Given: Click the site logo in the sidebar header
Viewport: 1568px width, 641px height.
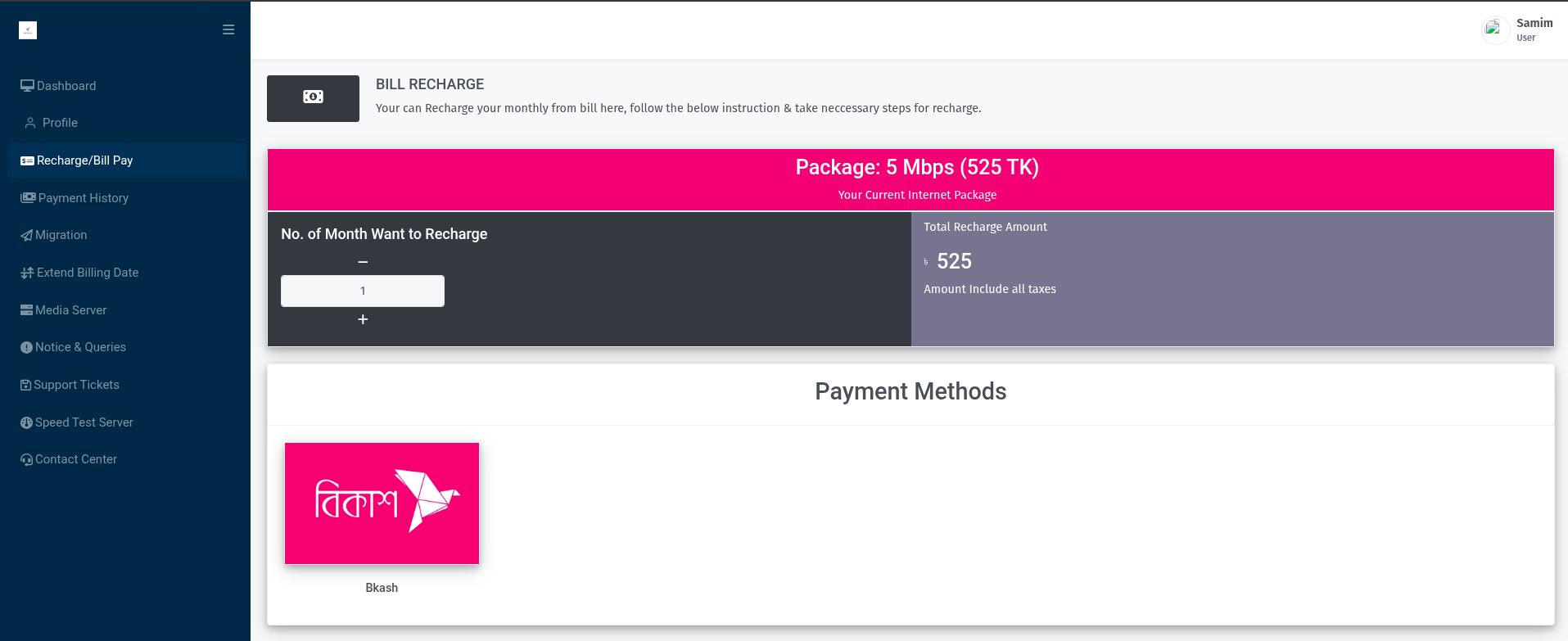Looking at the screenshot, I should [28, 30].
